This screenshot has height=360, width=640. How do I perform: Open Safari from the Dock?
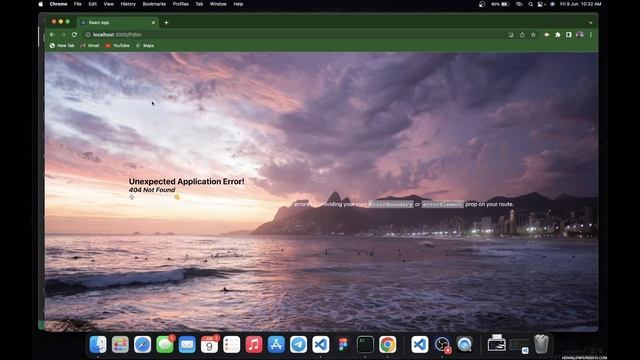pyautogui.click(x=142, y=344)
